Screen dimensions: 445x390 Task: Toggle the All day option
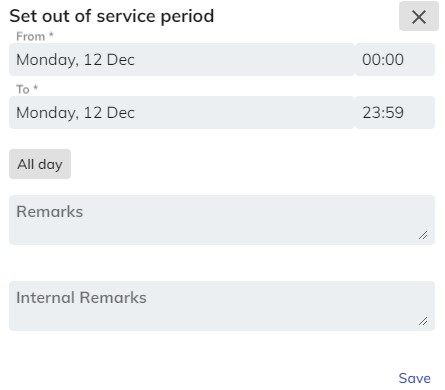tap(40, 164)
